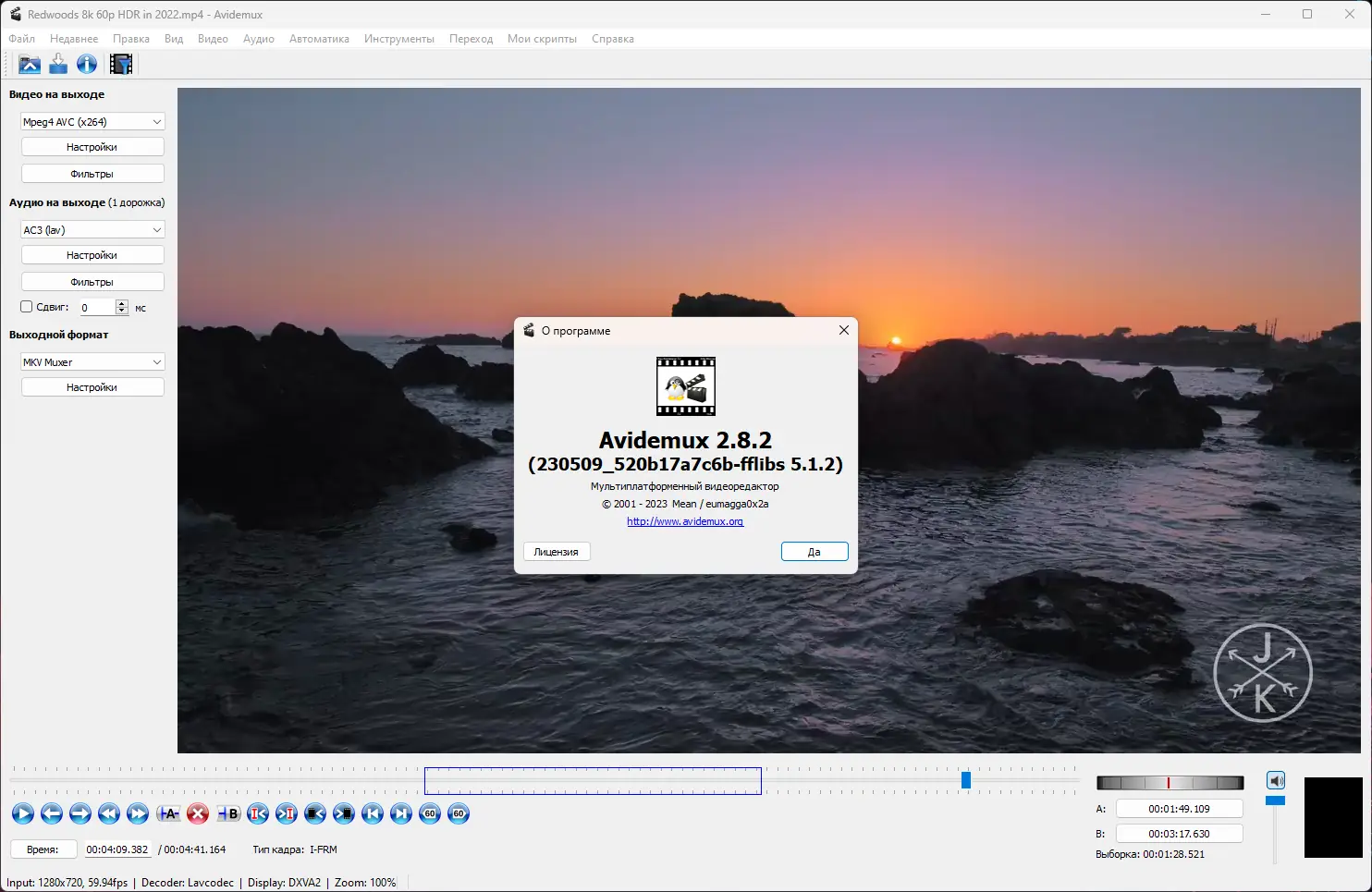Save the video via the toolbar save icon

pos(57,64)
